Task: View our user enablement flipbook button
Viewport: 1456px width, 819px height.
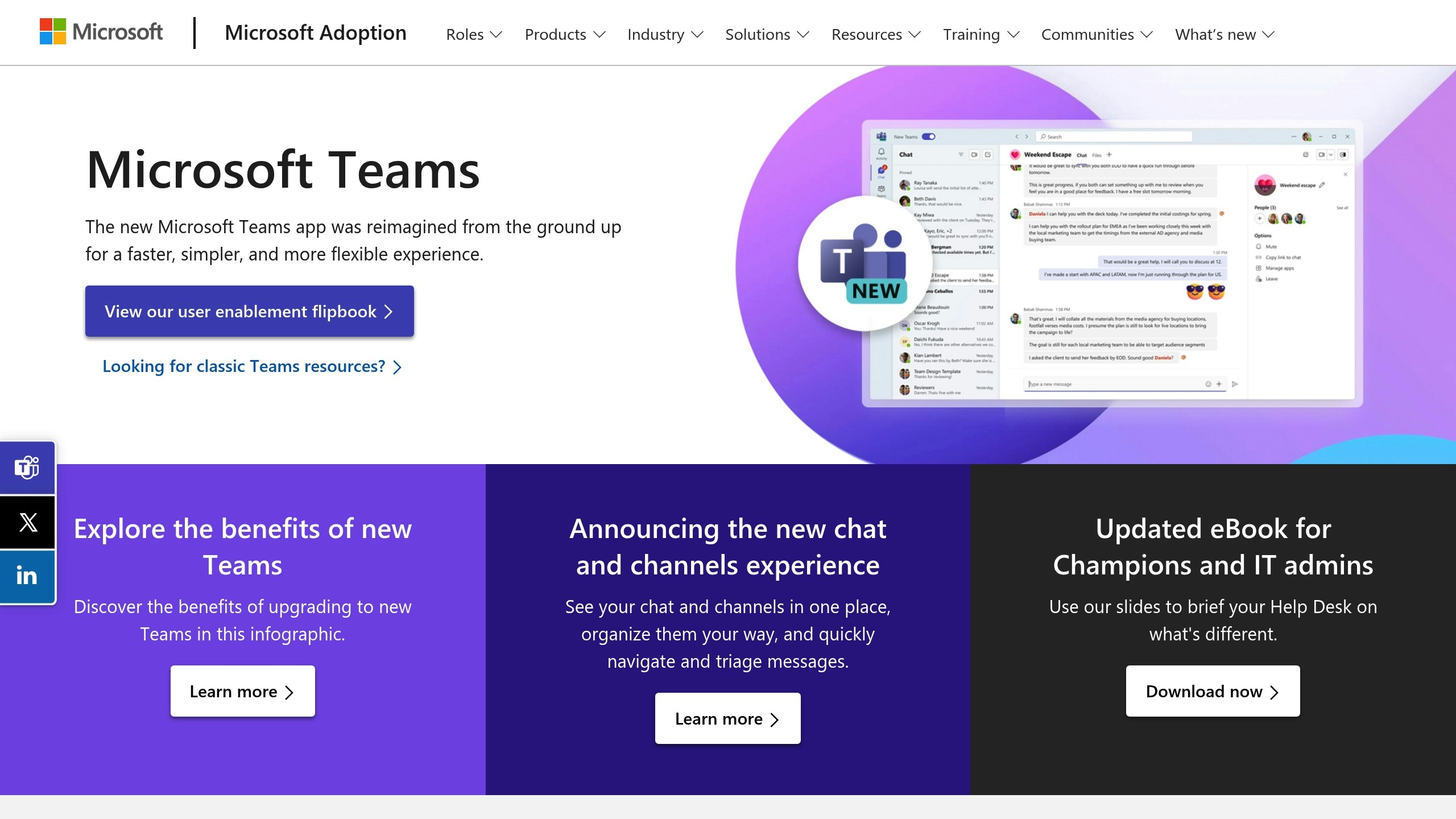Action: [250, 311]
